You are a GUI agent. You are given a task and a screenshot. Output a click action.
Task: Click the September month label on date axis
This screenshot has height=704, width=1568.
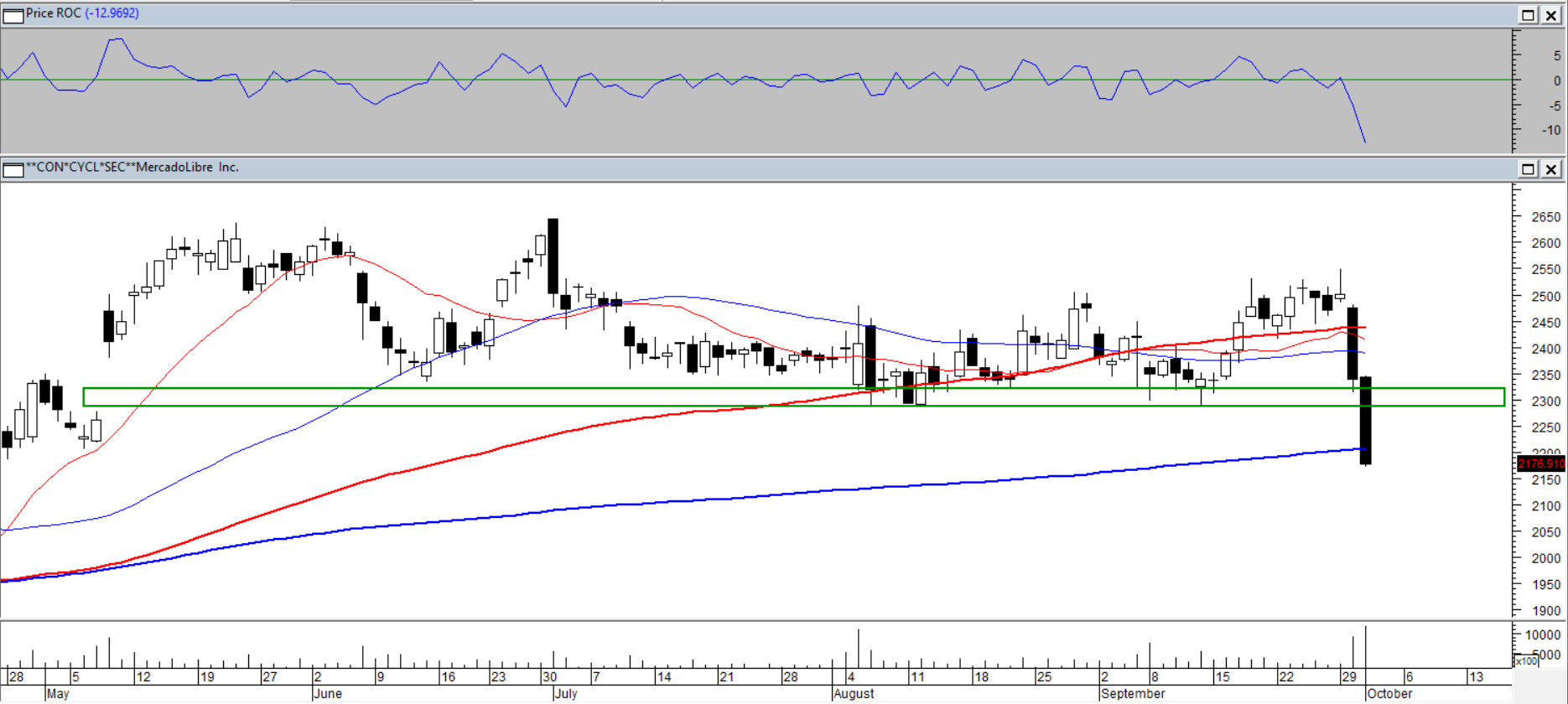pos(1133,694)
